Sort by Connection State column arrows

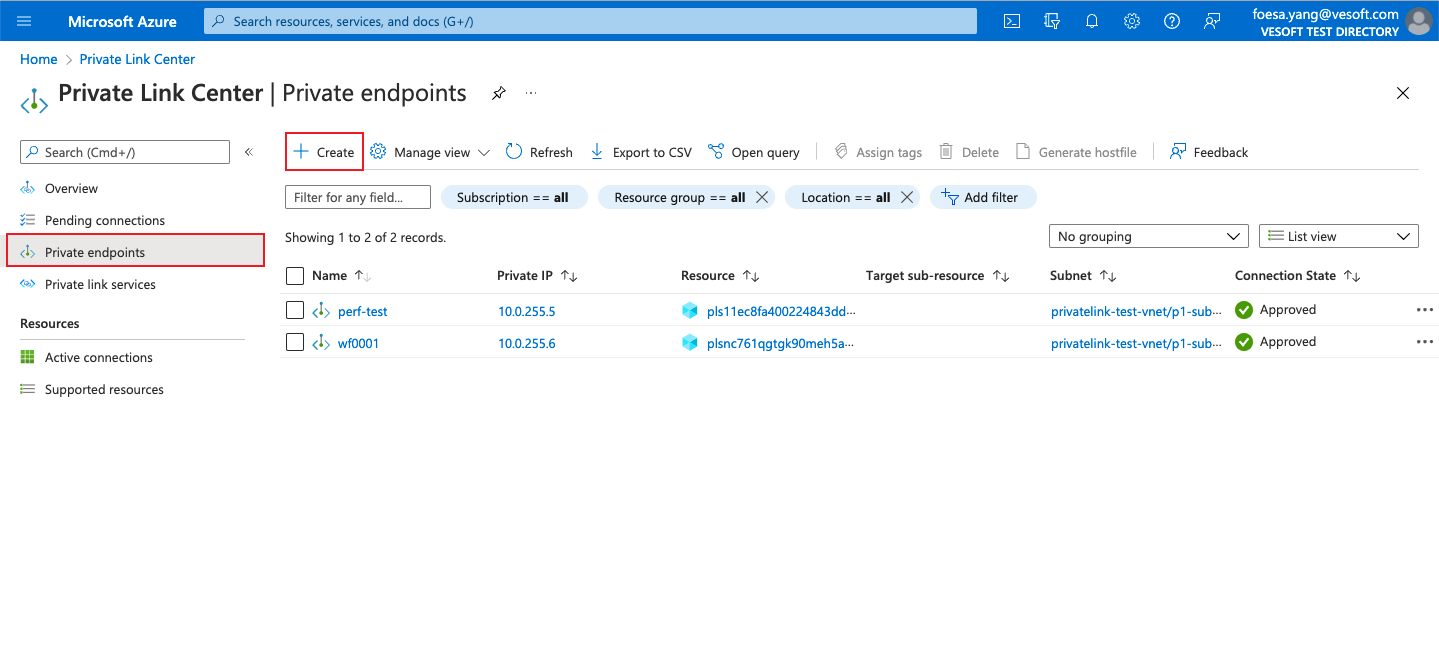click(x=1352, y=276)
